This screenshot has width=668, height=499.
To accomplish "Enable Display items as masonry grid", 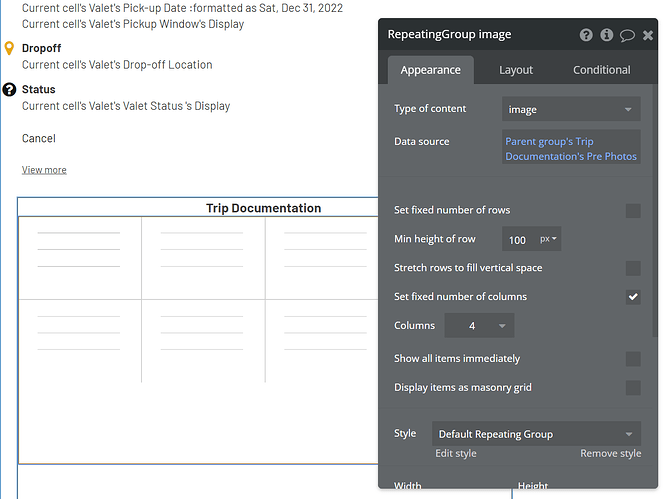I will (x=633, y=388).
